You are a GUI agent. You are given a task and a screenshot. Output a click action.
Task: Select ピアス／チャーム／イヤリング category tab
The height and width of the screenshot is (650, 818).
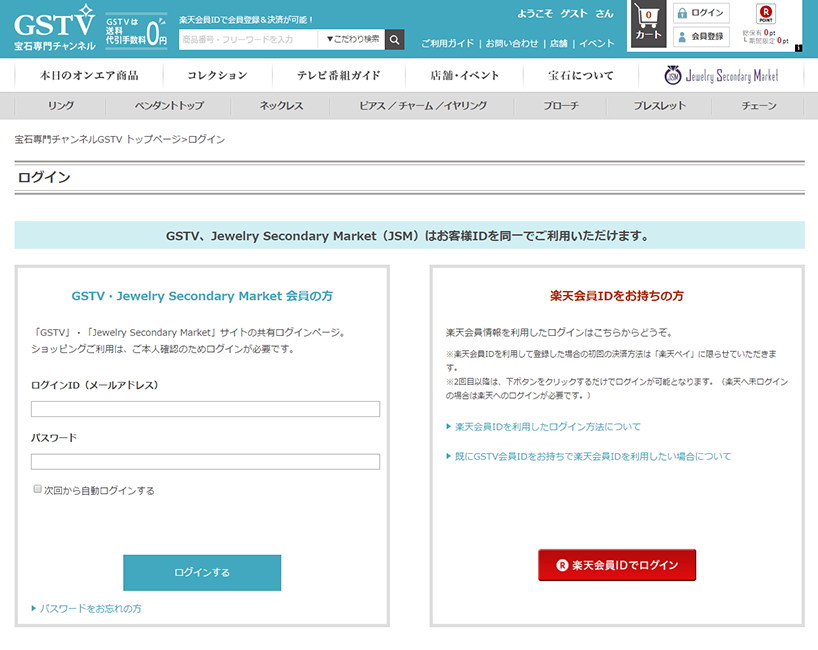point(422,106)
